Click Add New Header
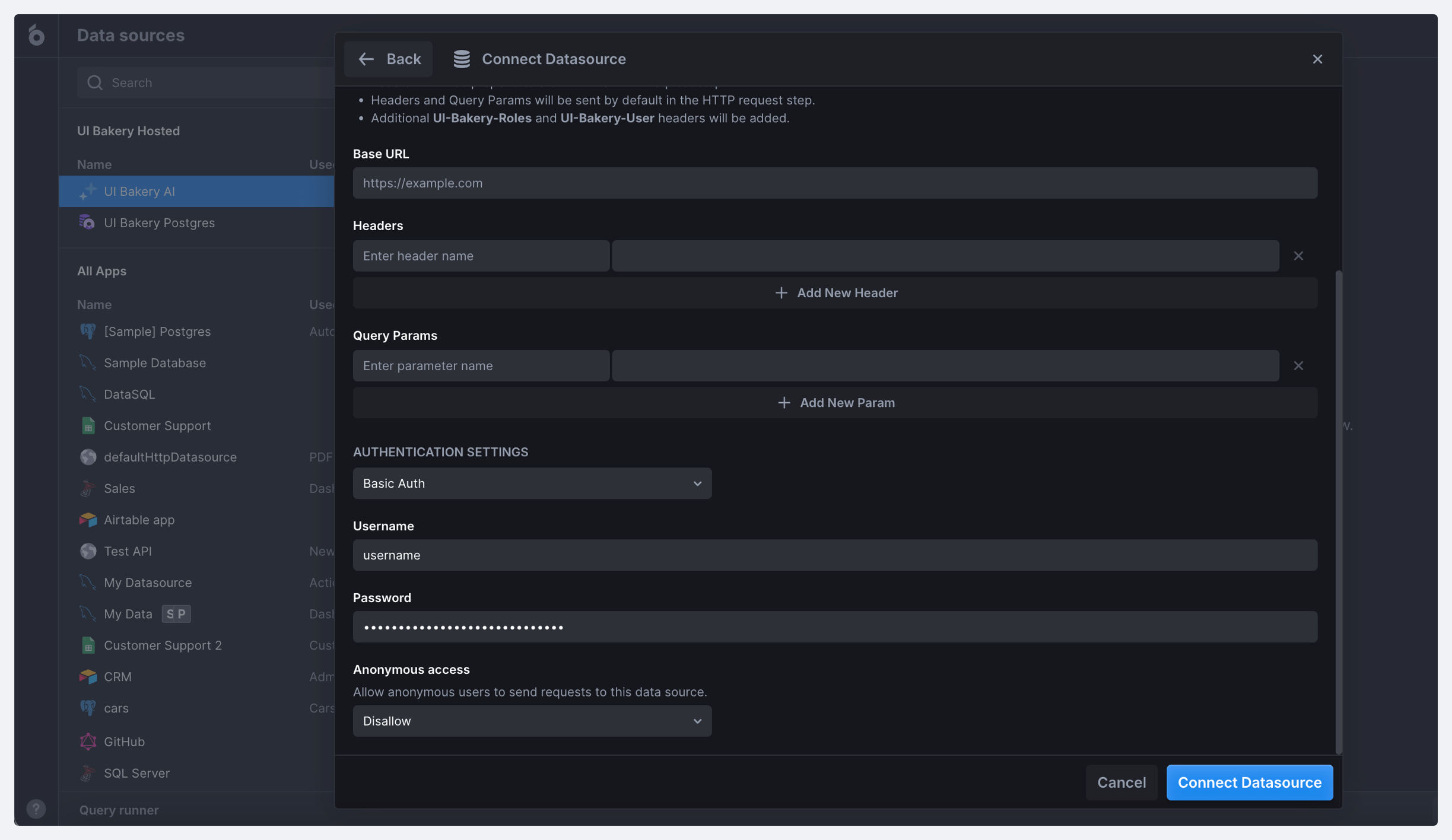The width and height of the screenshot is (1452, 840). (835, 293)
